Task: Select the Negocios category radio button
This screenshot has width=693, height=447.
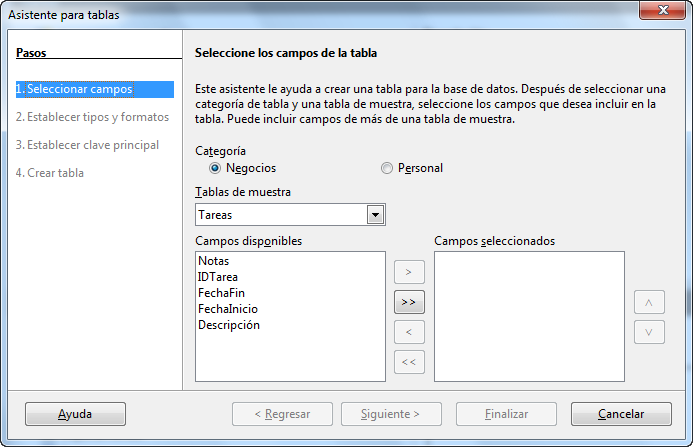Action: pyautogui.click(x=215, y=168)
